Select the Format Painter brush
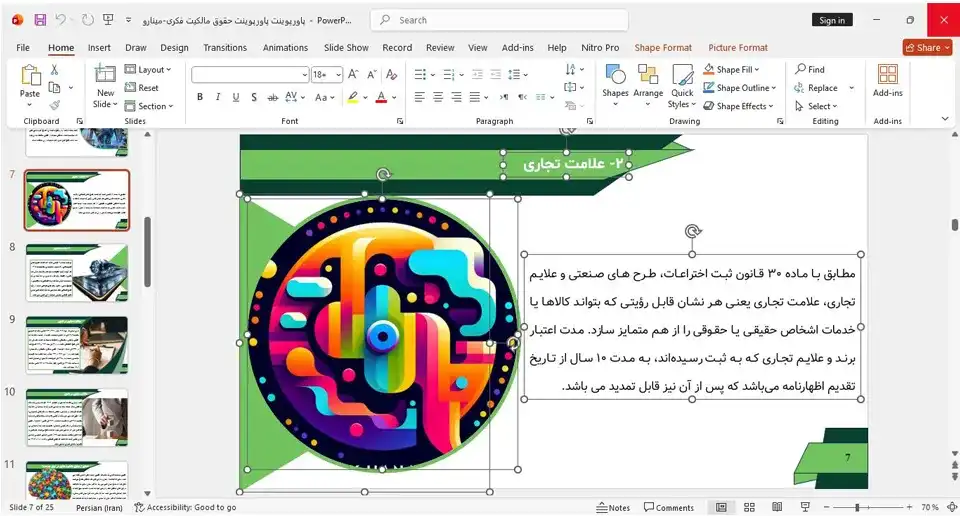The height and width of the screenshot is (516, 960). tap(54, 105)
